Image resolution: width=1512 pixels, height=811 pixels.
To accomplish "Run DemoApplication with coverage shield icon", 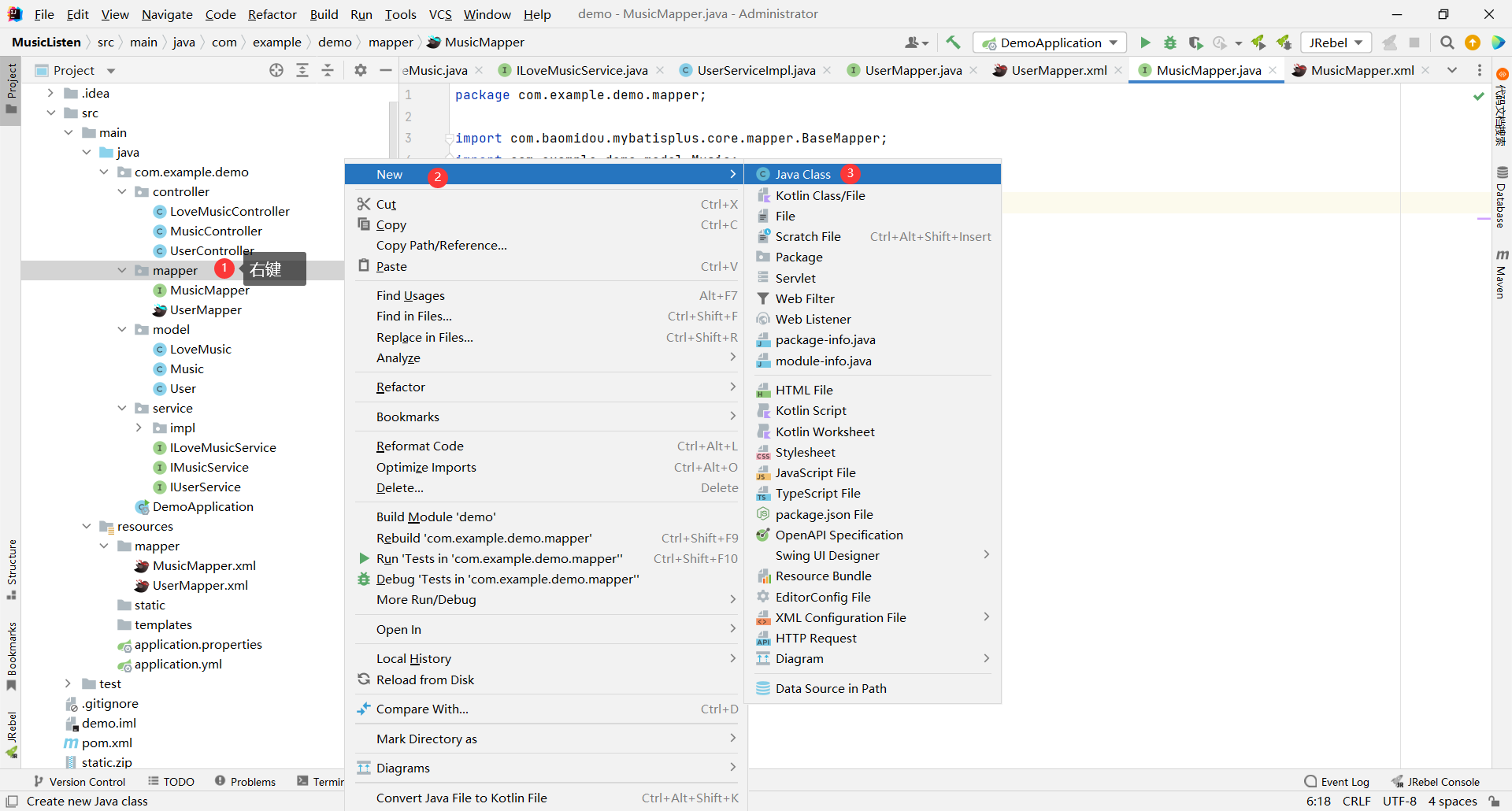I will pyautogui.click(x=1195, y=43).
